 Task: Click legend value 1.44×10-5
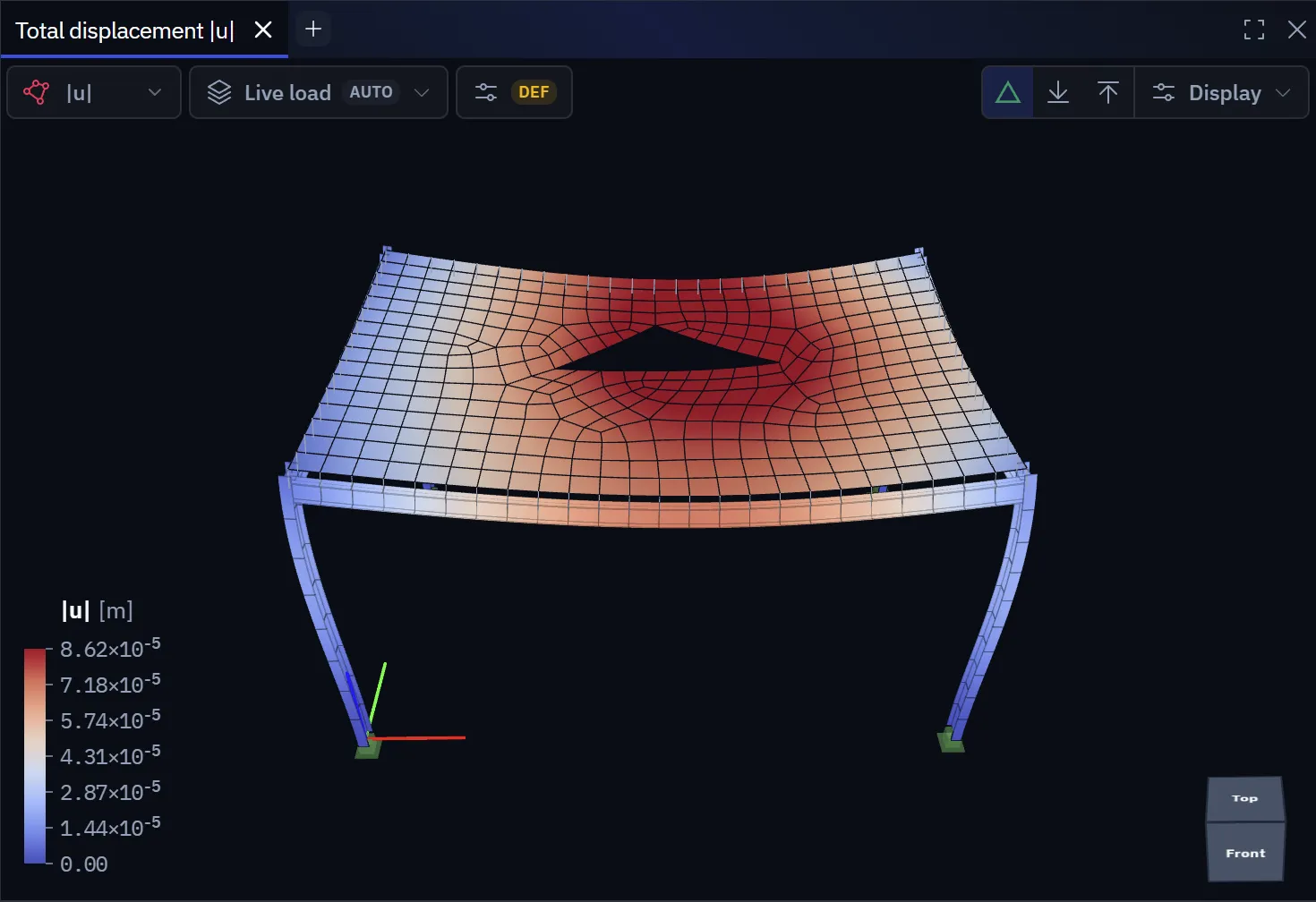click(x=110, y=827)
